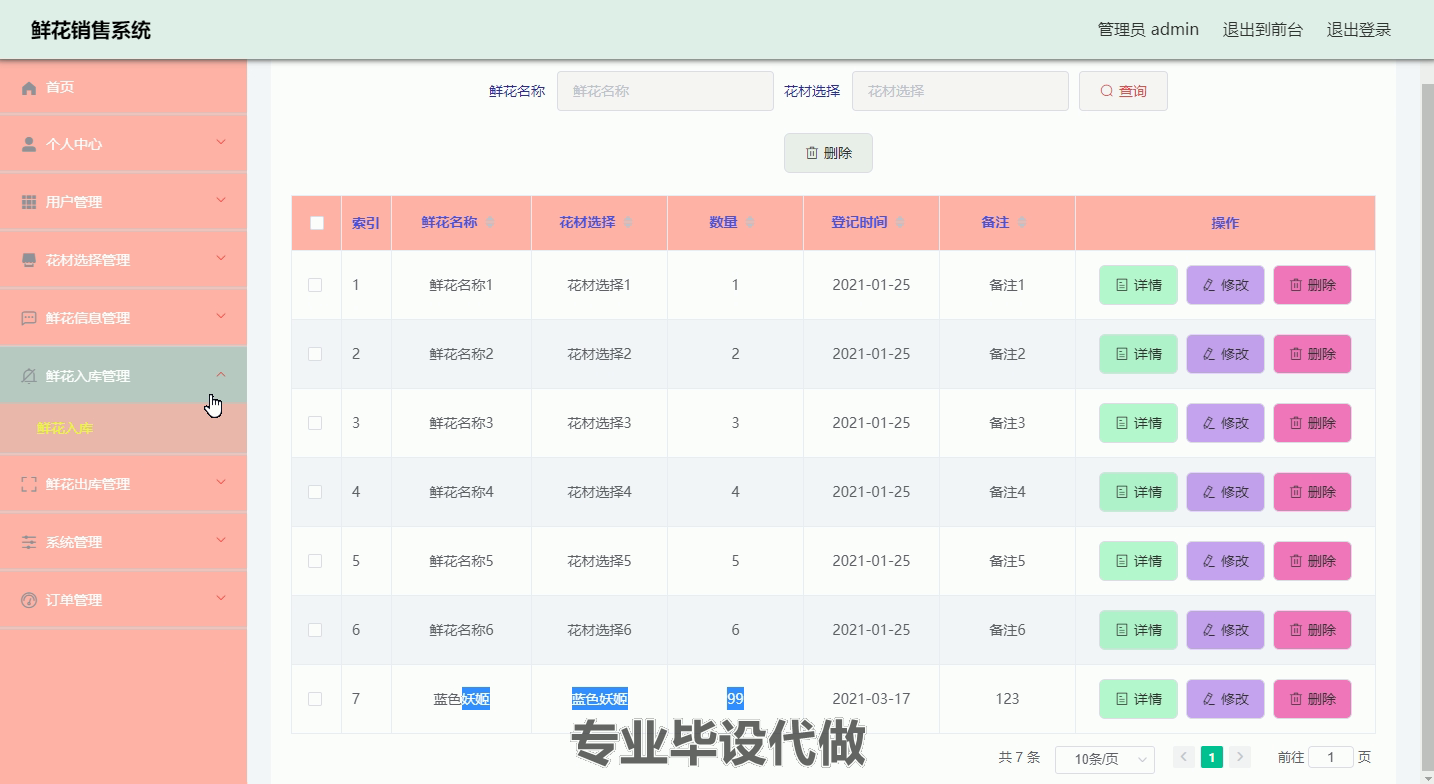
Task: Expand the 鲜花出库管理 menu chevron
Action: (x=221, y=483)
